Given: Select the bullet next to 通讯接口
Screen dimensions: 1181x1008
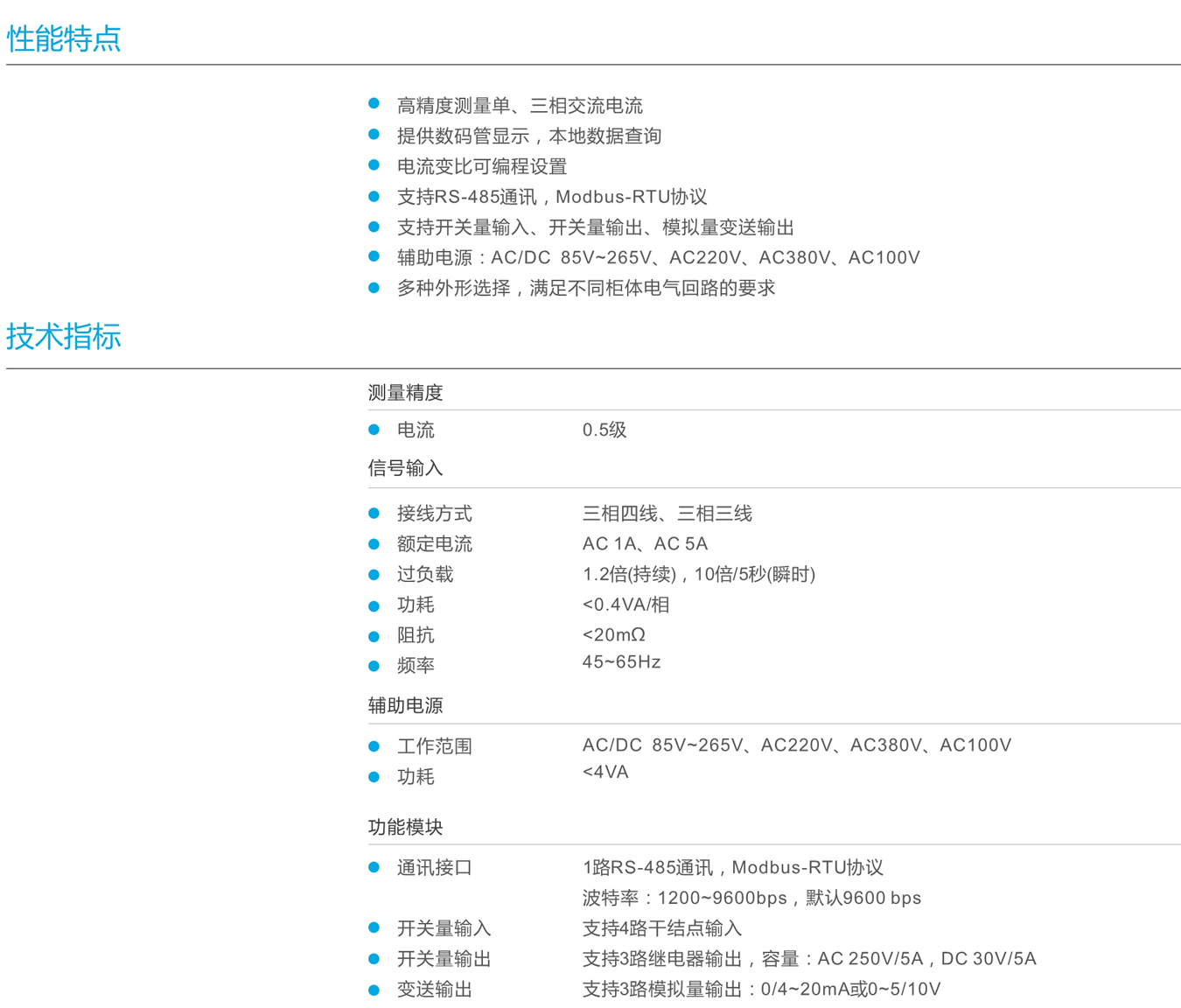Looking at the screenshot, I should (x=374, y=868).
